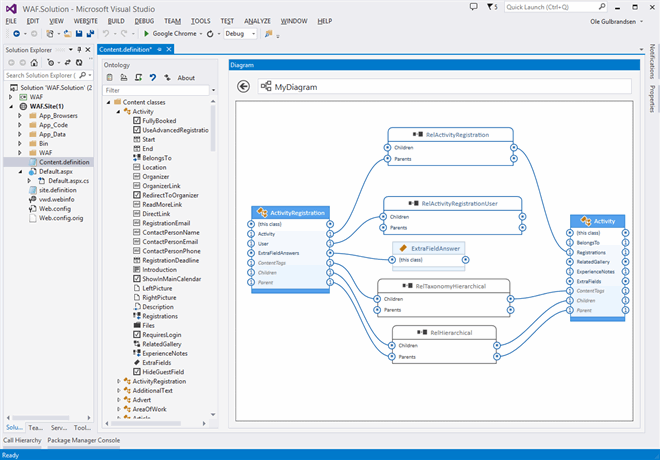Select the FullyBooked checkbox item
The width and height of the screenshot is (660, 460).
(x=156, y=121)
